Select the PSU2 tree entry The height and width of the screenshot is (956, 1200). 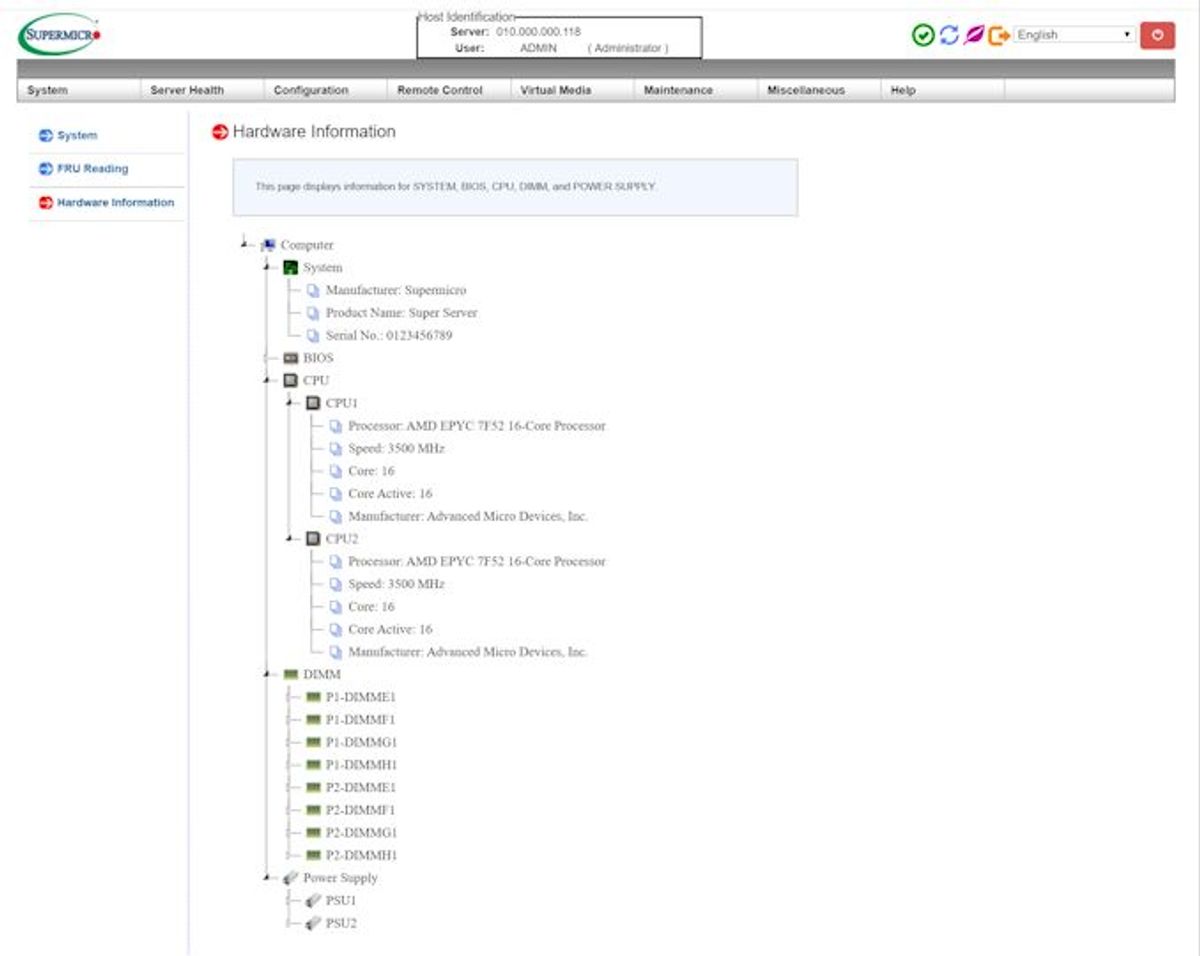(341, 924)
